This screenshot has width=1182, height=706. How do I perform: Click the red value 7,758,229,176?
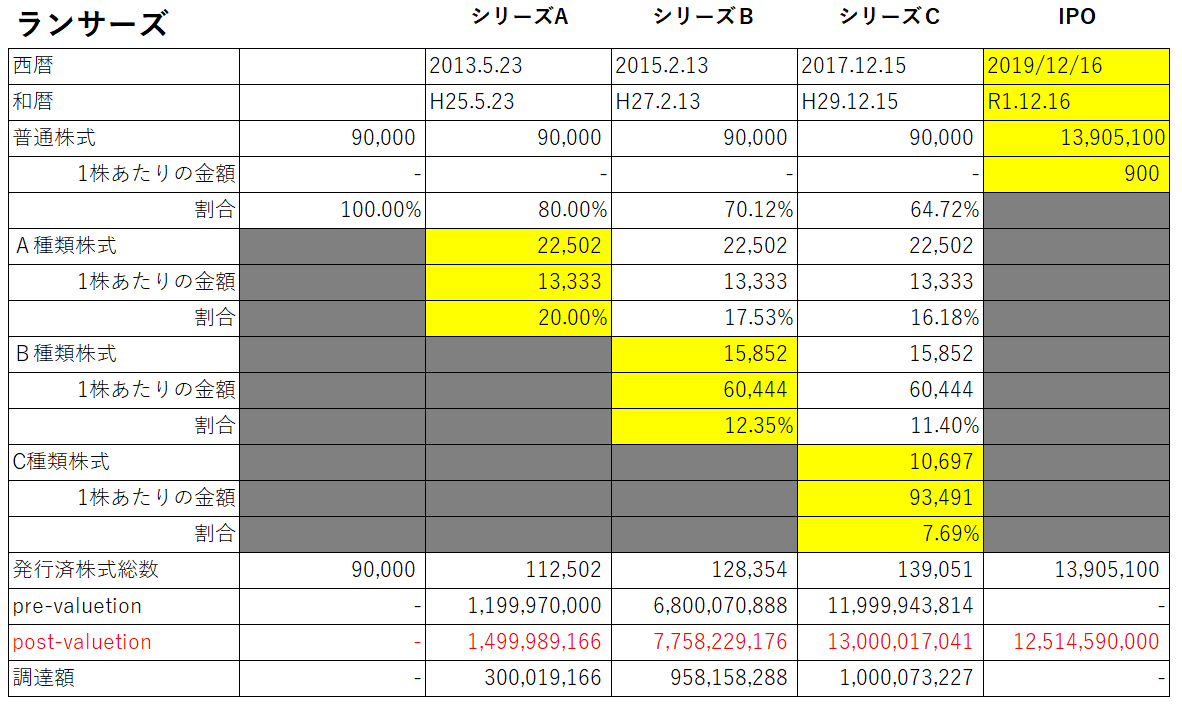704,643
